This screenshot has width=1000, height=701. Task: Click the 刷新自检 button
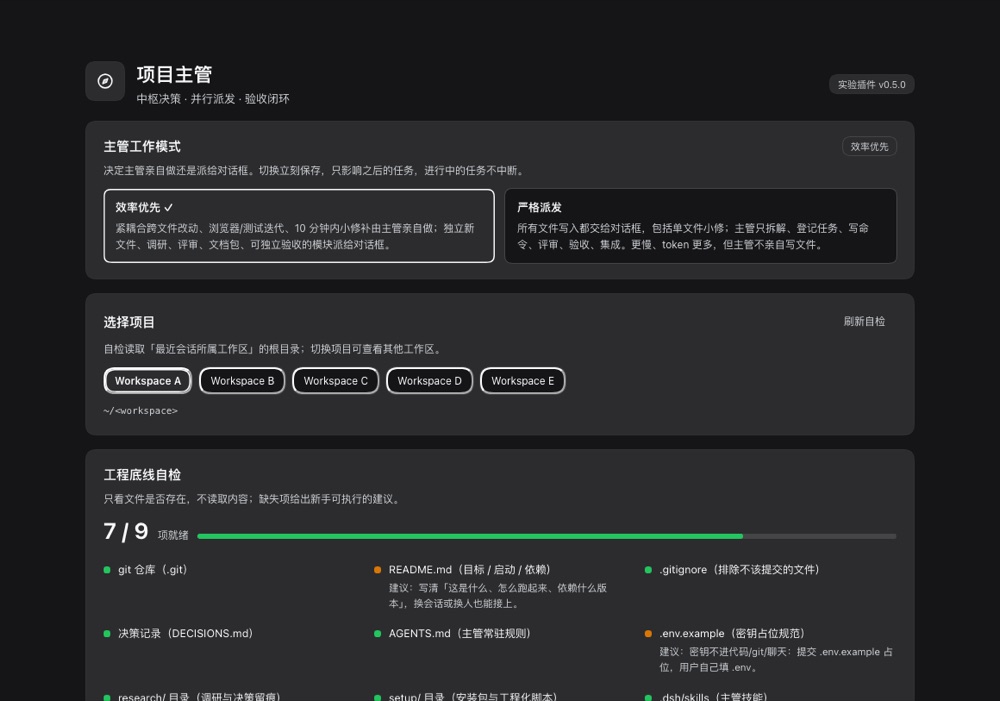coord(864,321)
